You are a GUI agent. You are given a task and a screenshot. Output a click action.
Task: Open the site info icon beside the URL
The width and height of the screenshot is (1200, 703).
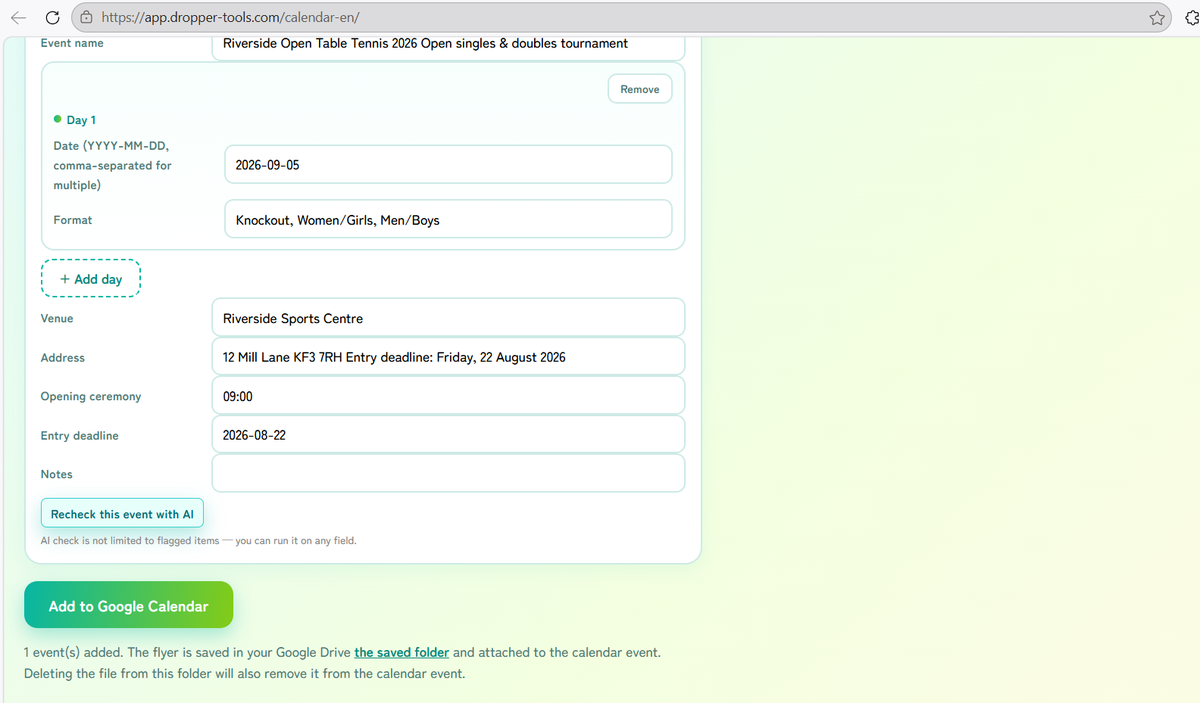pos(87,18)
